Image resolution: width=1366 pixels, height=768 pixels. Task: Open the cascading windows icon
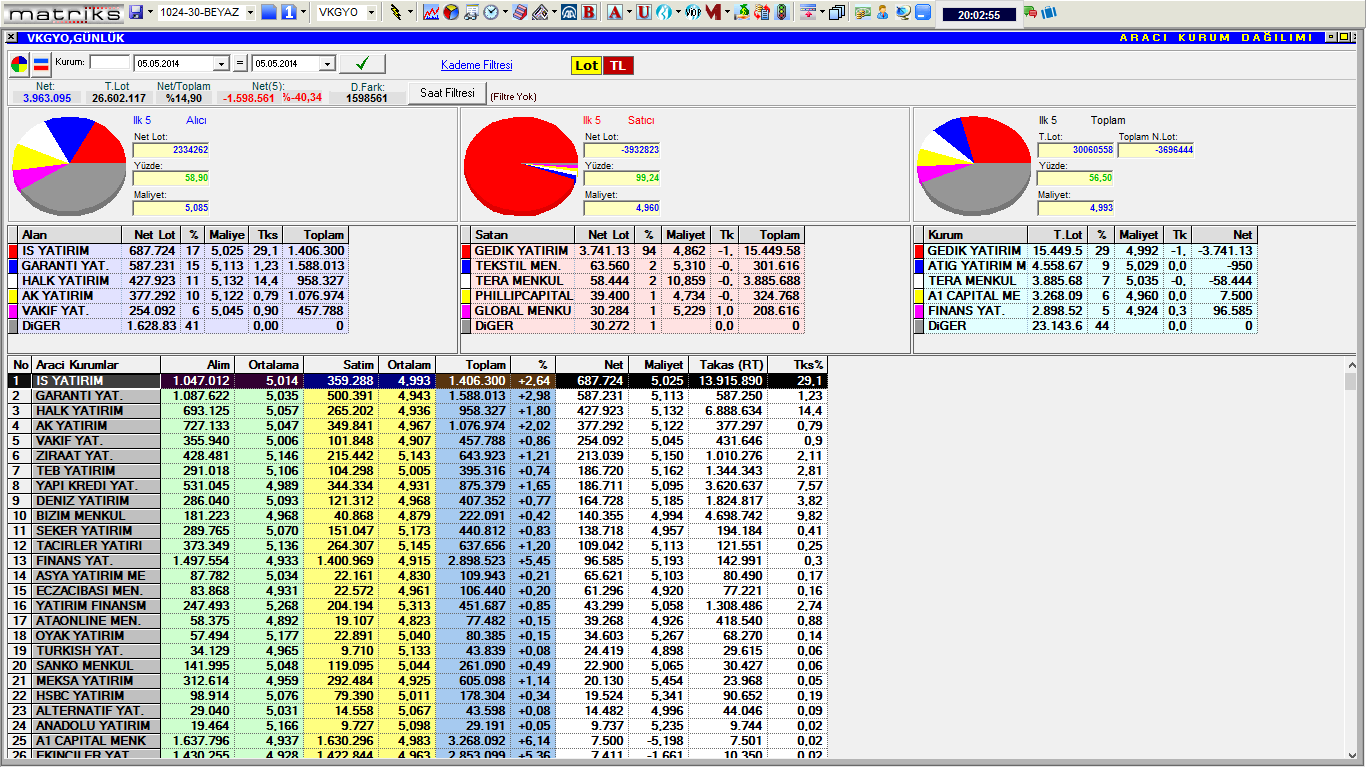click(837, 12)
